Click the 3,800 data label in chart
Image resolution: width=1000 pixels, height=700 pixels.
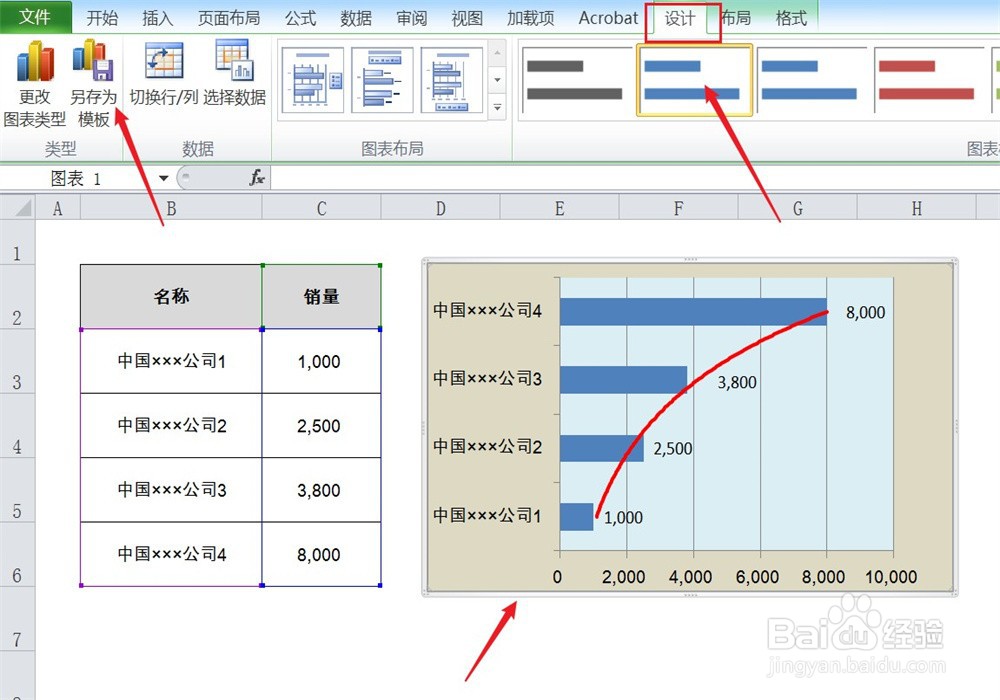[x=737, y=383]
